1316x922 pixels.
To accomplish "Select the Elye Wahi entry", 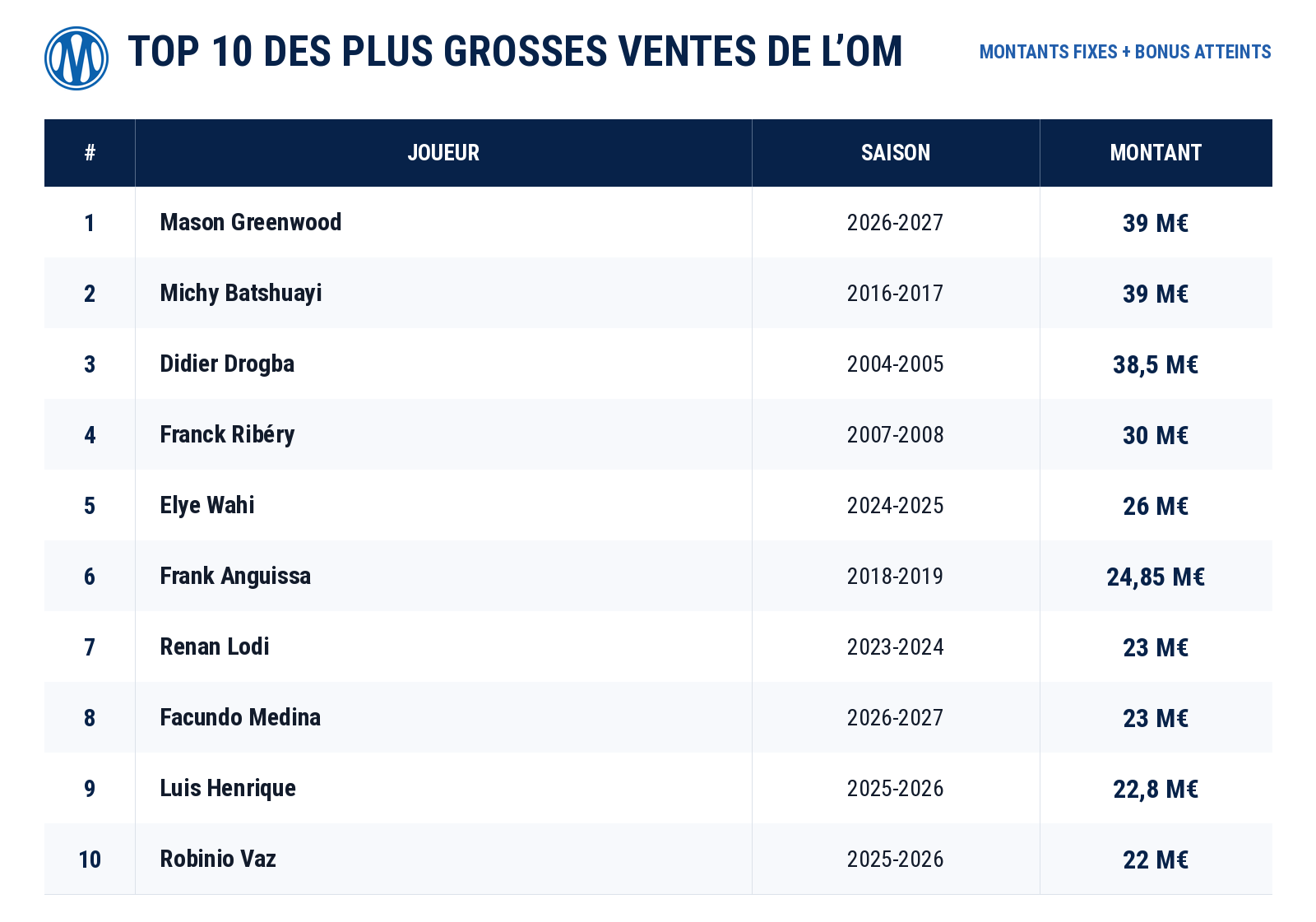I will pyautogui.click(x=207, y=505).
